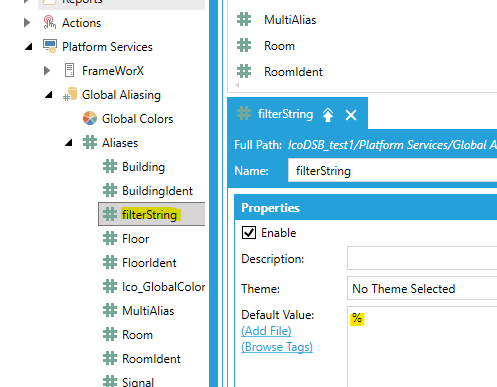Click the Global Colors pie icon
This screenshot has height=387, width=497.
pyautogui.click(x=90, y=118)
